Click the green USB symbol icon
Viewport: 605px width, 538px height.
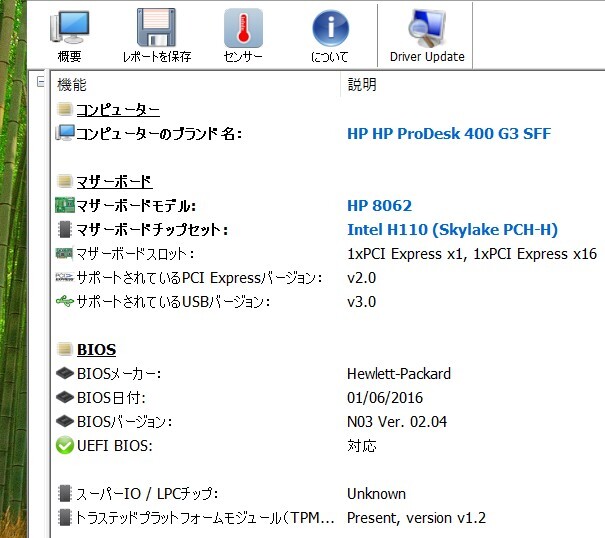click(64, 301)
